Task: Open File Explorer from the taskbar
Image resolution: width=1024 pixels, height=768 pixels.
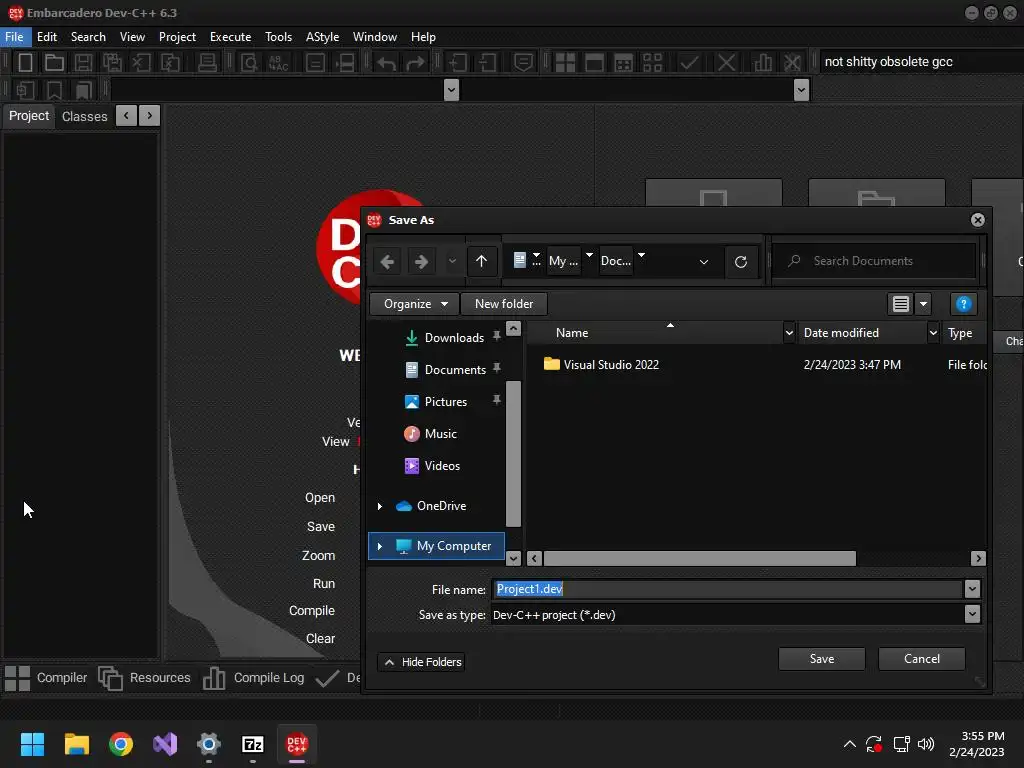Action: (x=76, y=744)
